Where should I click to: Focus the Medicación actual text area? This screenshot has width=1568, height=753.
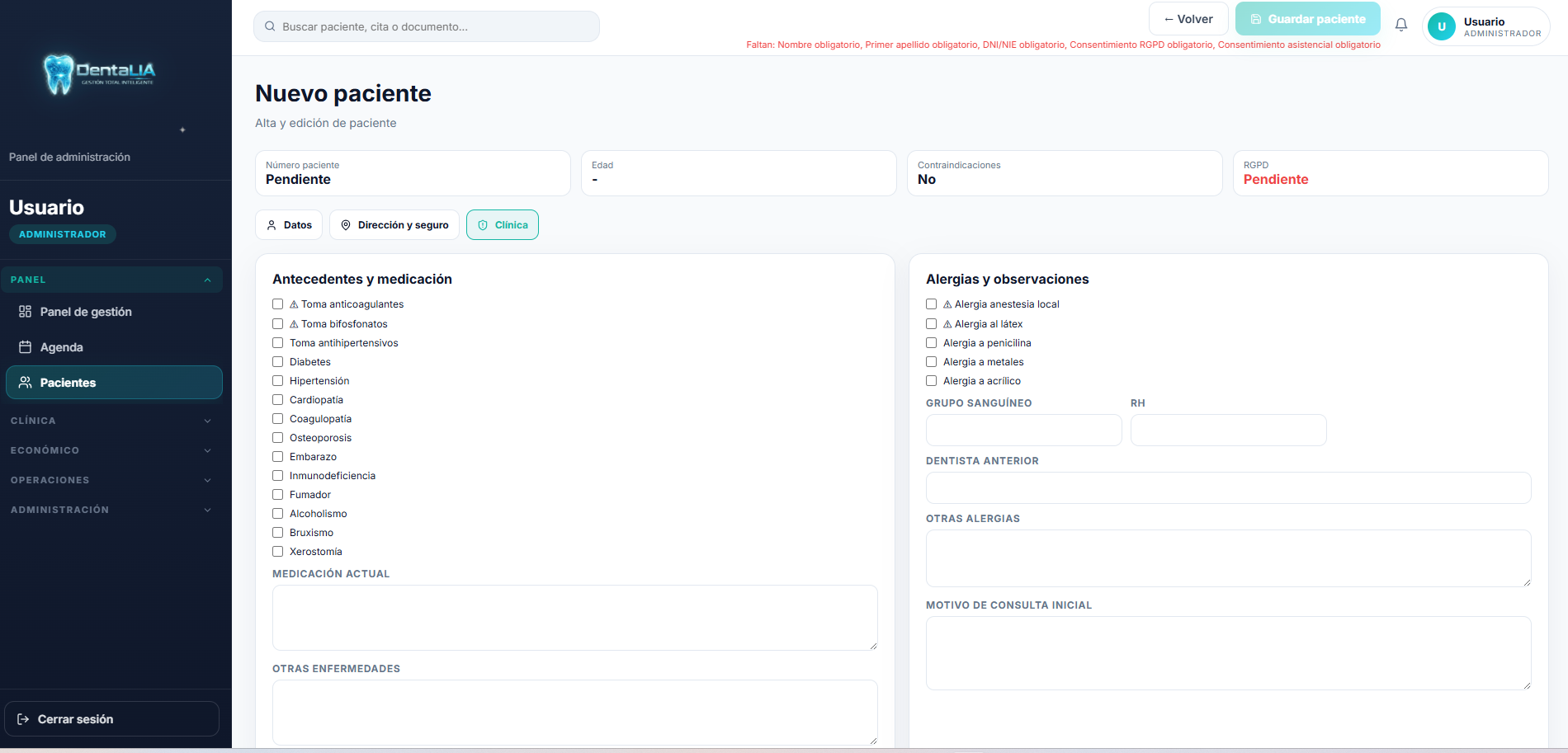pos(574,618)
